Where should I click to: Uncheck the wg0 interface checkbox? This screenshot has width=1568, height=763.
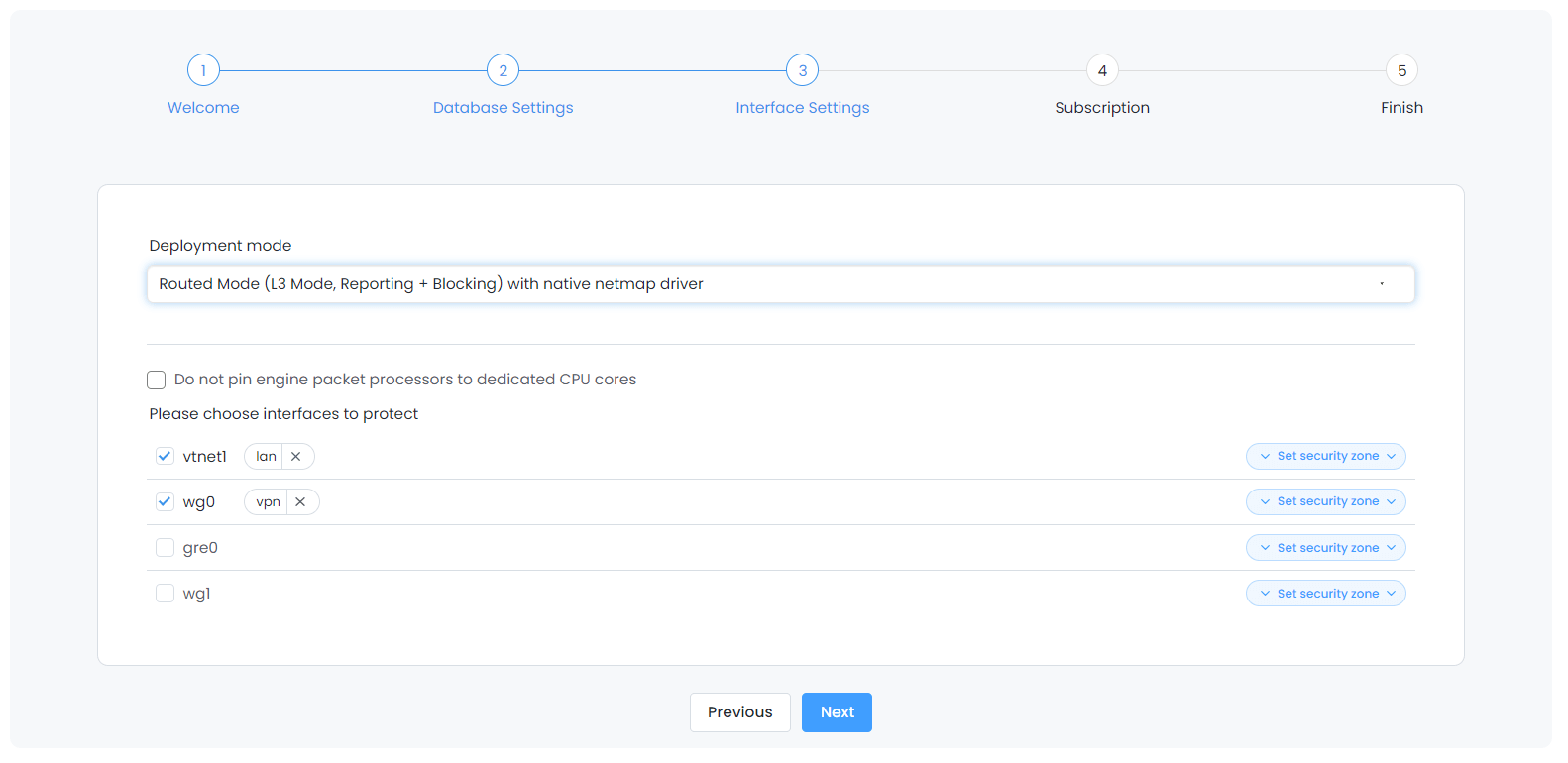pos(166,502)
